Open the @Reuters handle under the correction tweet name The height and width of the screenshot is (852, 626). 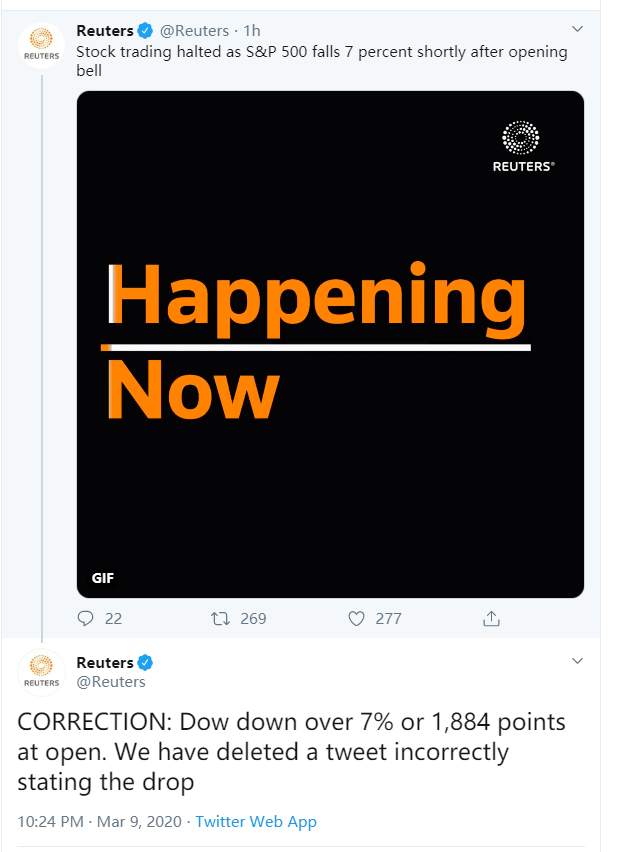coord(111,681)
